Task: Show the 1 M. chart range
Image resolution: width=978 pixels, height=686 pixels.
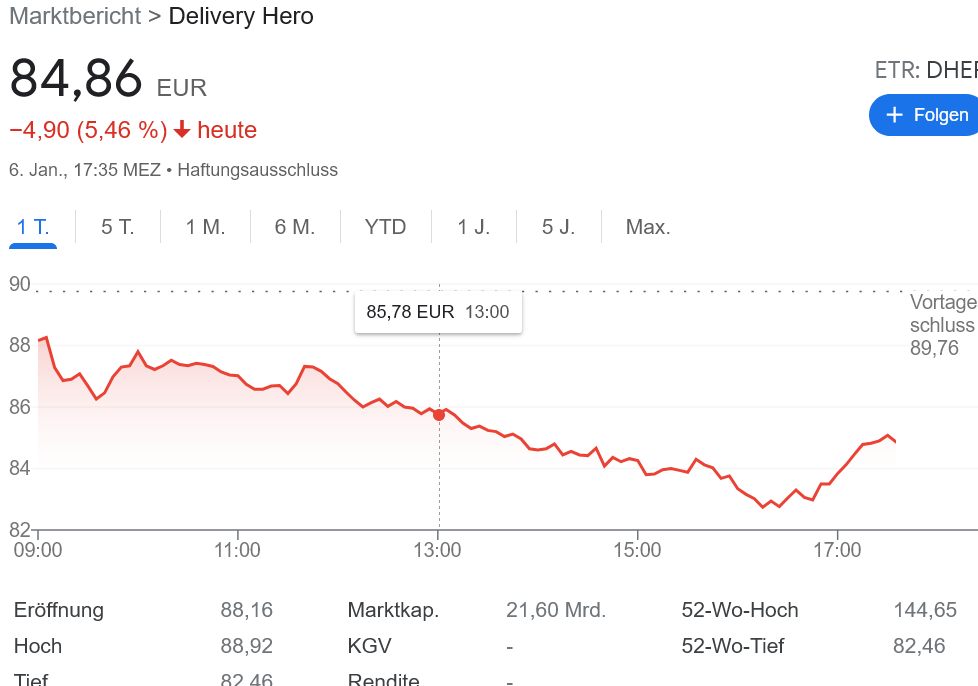Action: (x=205, y=227)
